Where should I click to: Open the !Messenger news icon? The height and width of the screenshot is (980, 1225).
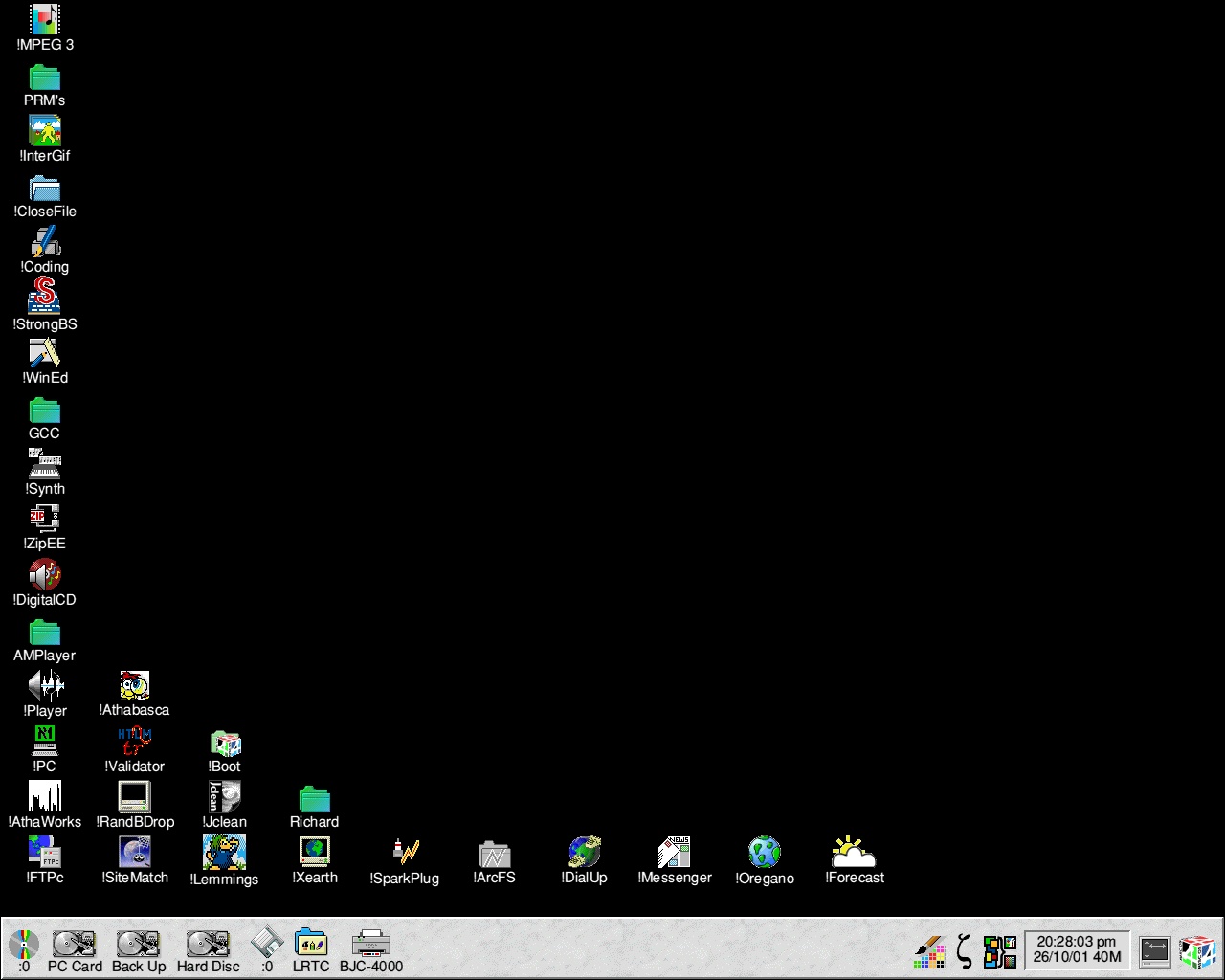[x=675, y=861]
